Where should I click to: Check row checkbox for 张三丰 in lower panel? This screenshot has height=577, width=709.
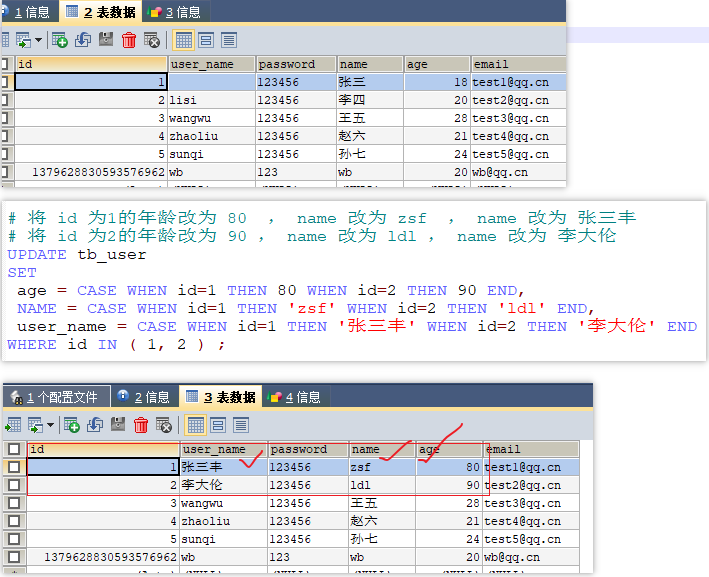(x=14, y=467)
